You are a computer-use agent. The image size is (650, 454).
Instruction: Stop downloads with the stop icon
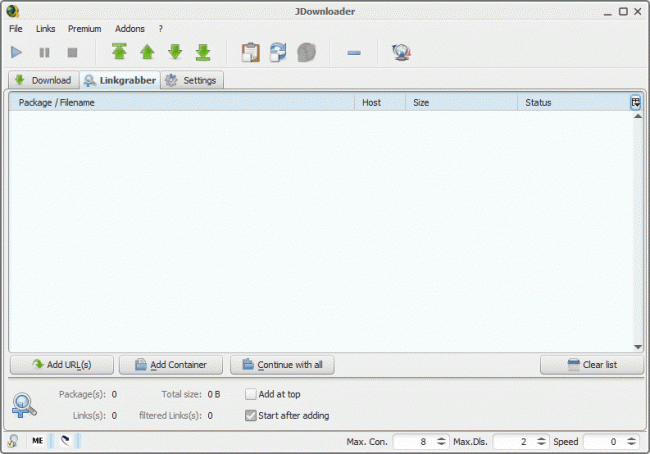[73, 53]
